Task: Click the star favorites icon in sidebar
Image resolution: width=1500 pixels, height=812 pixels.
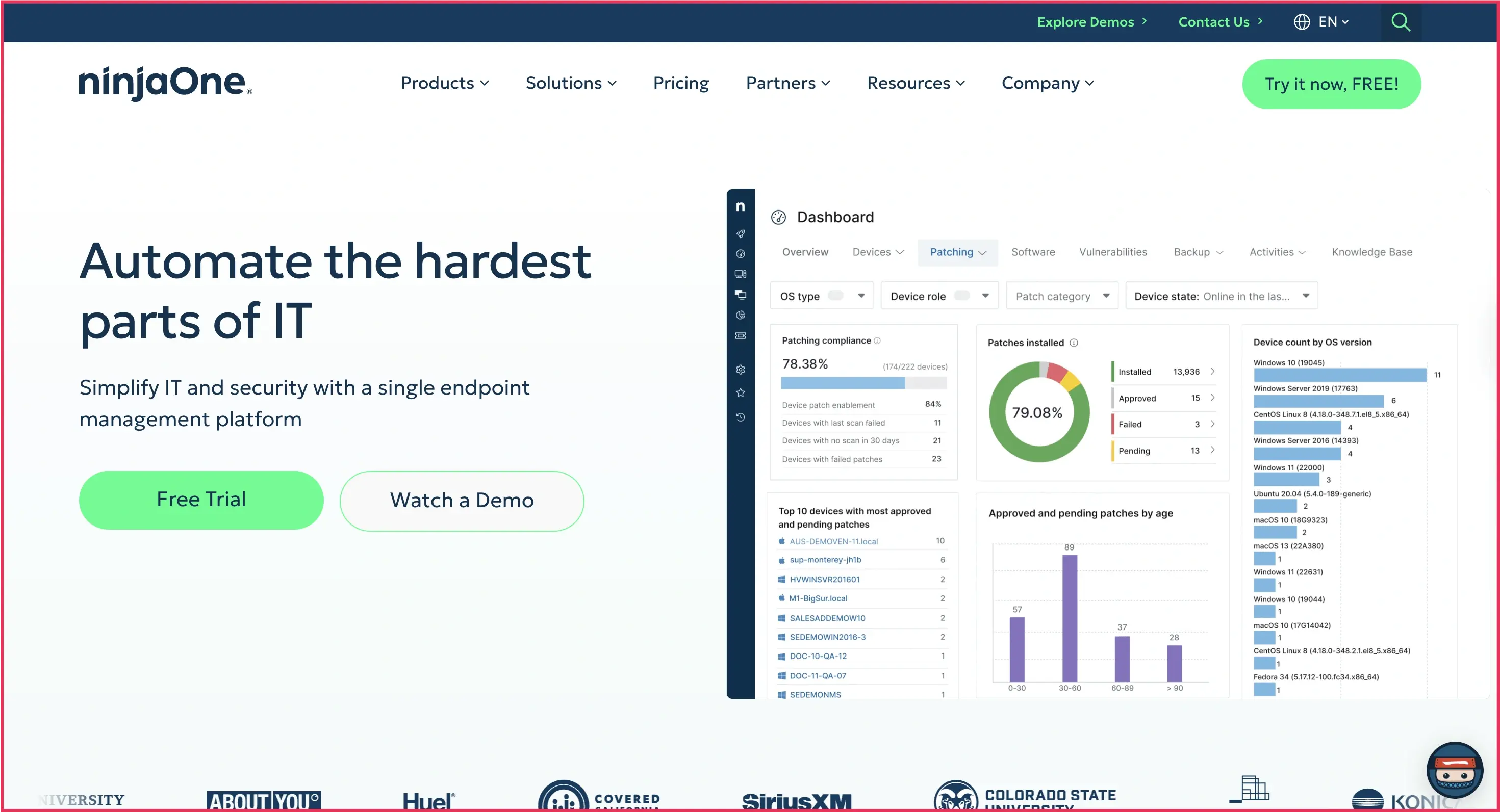Action: (740, 393)
